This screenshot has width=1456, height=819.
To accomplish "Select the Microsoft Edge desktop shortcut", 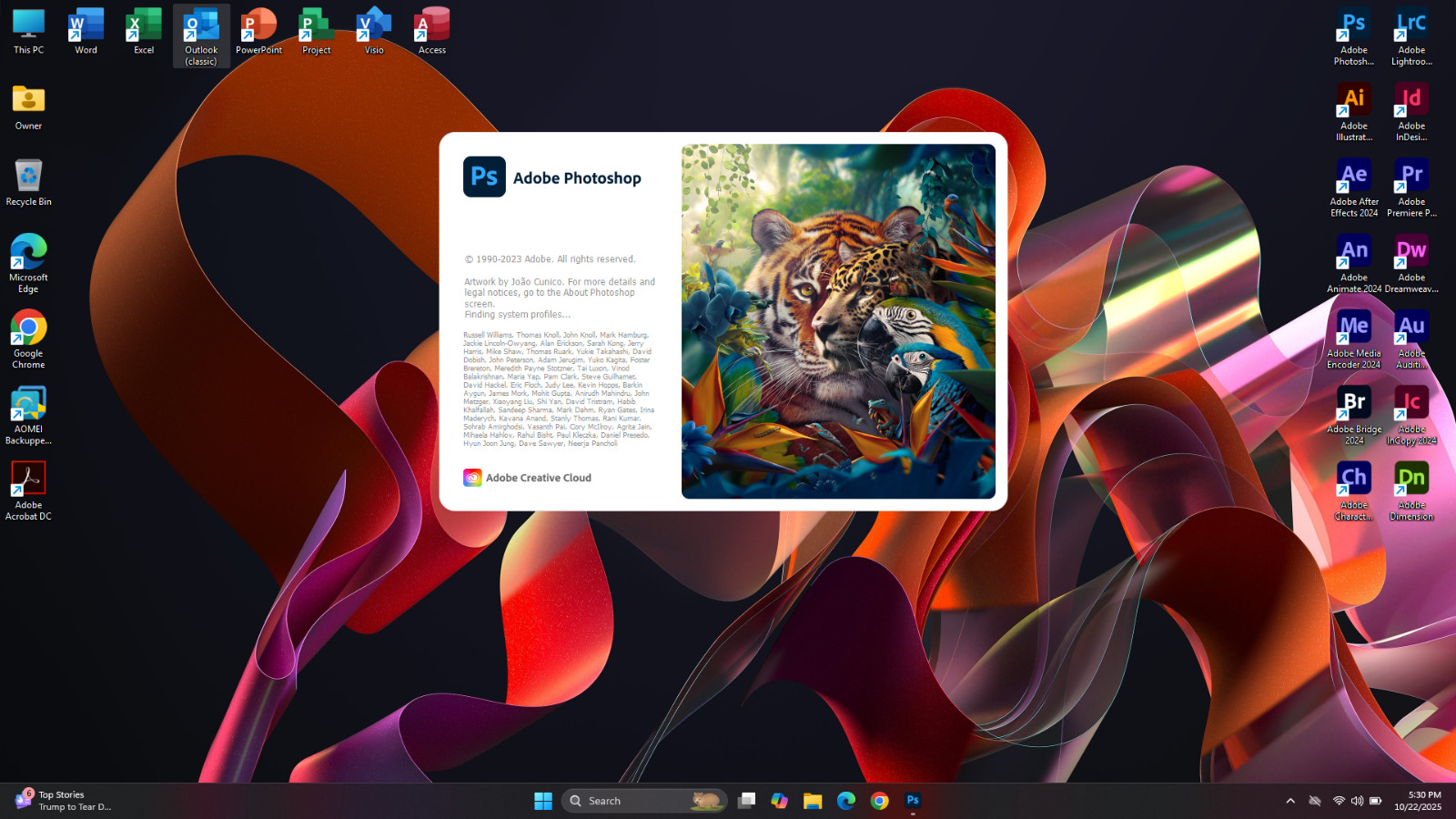I will pyautogui.click(x=28, y=264).
